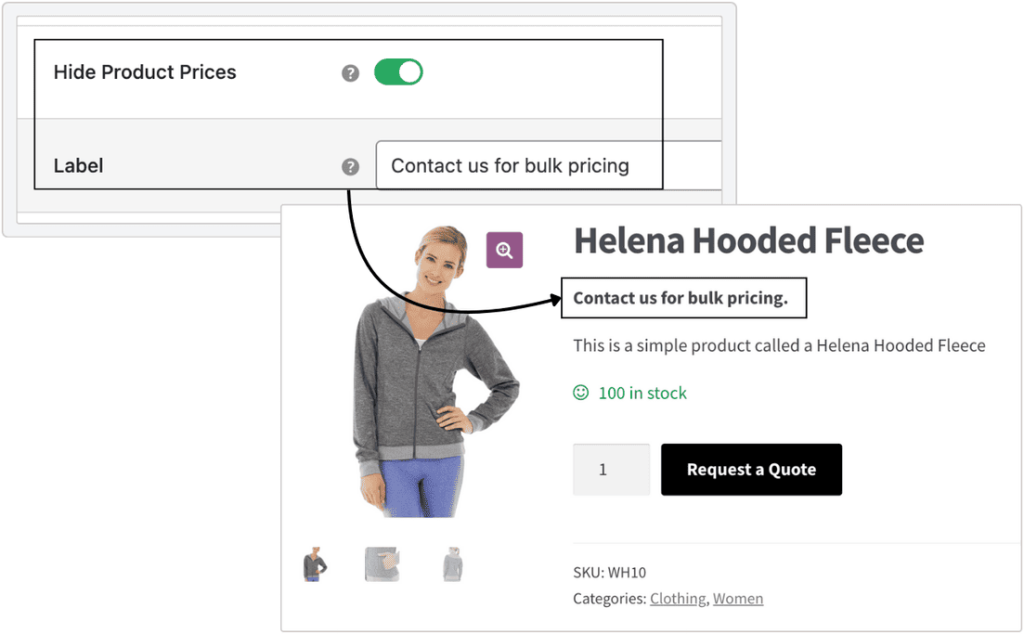Click the bold bulk pricing text on product page

point(681,298)
